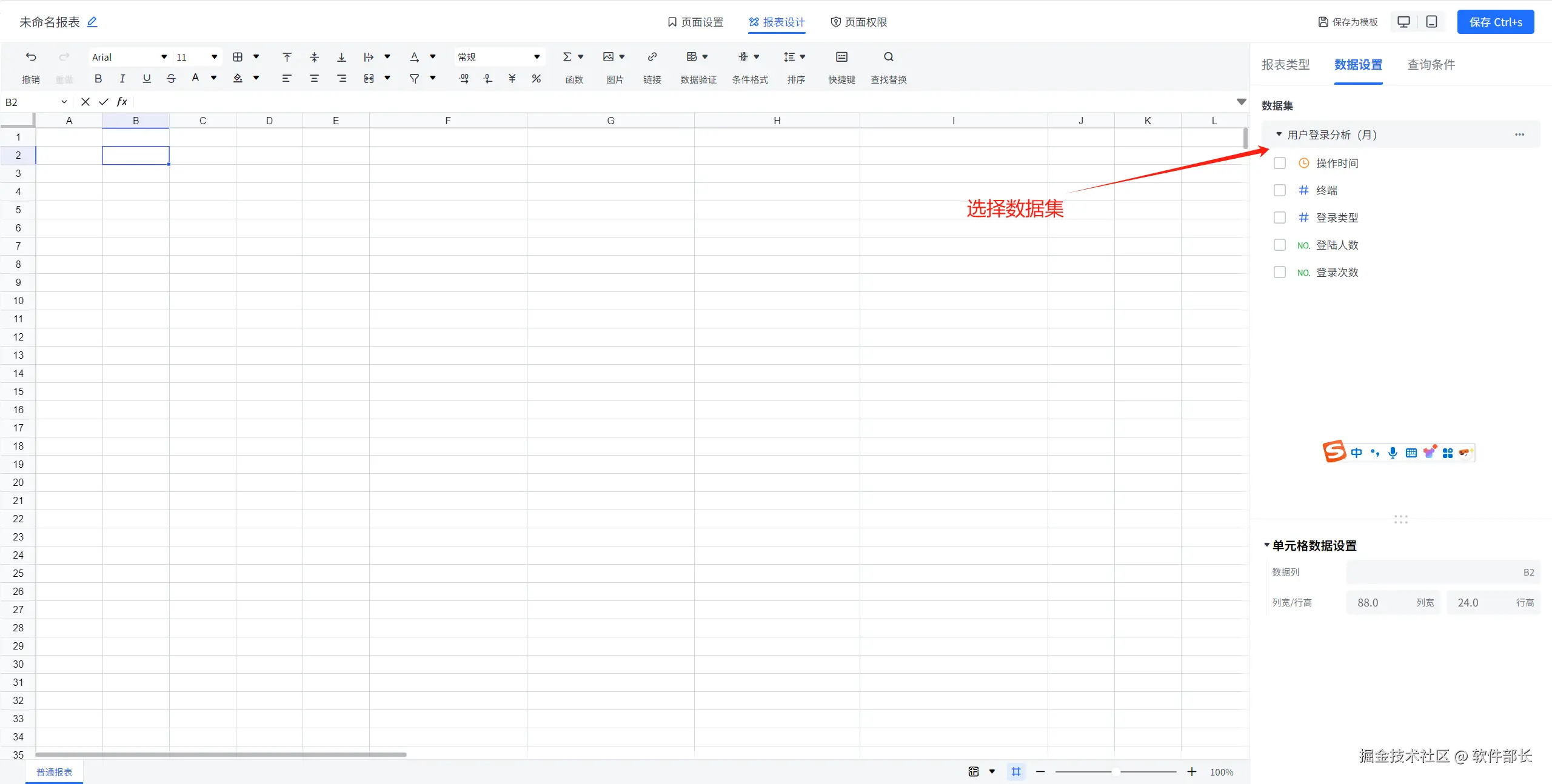
Task: Click the zoom slider handle
Action: tap(1115, 772)
